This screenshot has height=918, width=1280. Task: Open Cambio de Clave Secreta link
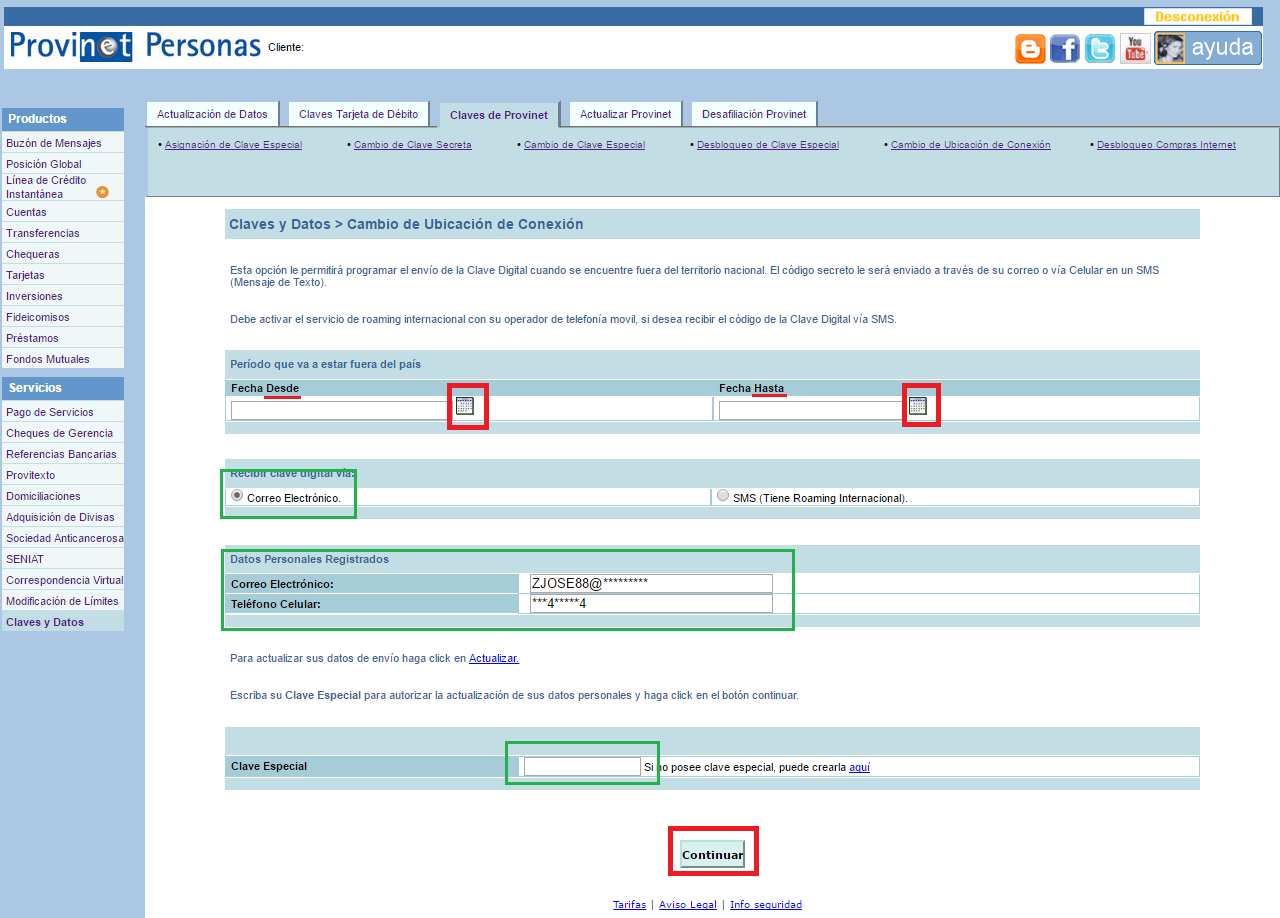(413, 145)
